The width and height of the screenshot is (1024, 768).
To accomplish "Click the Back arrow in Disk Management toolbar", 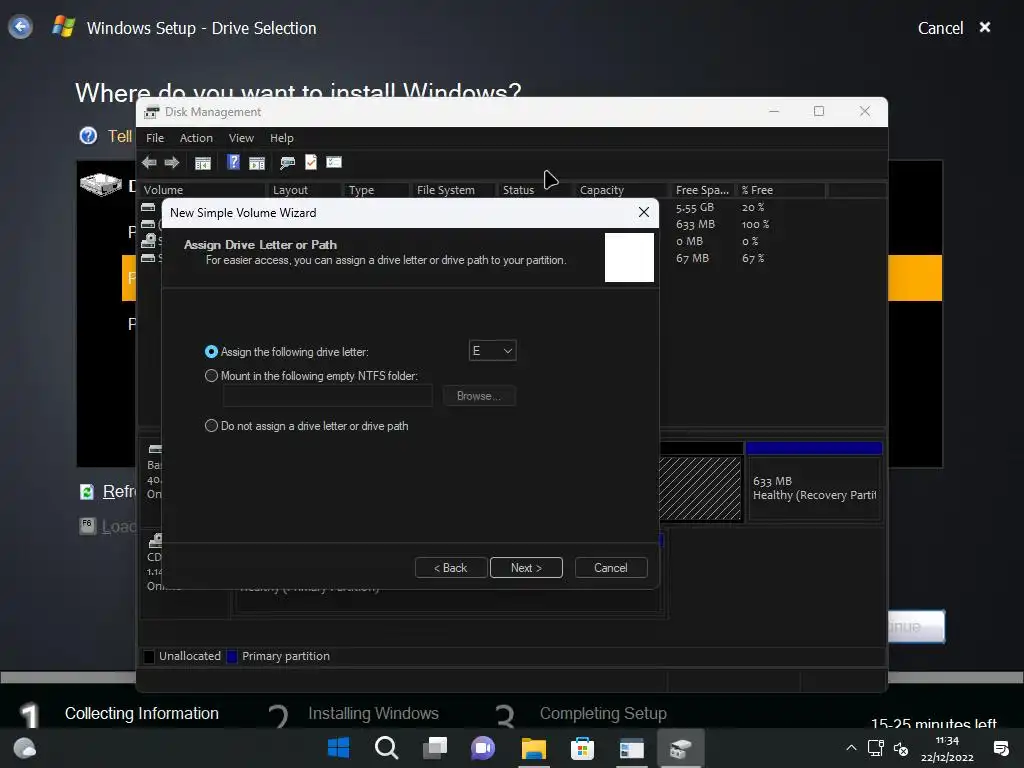I will [149, 163].
